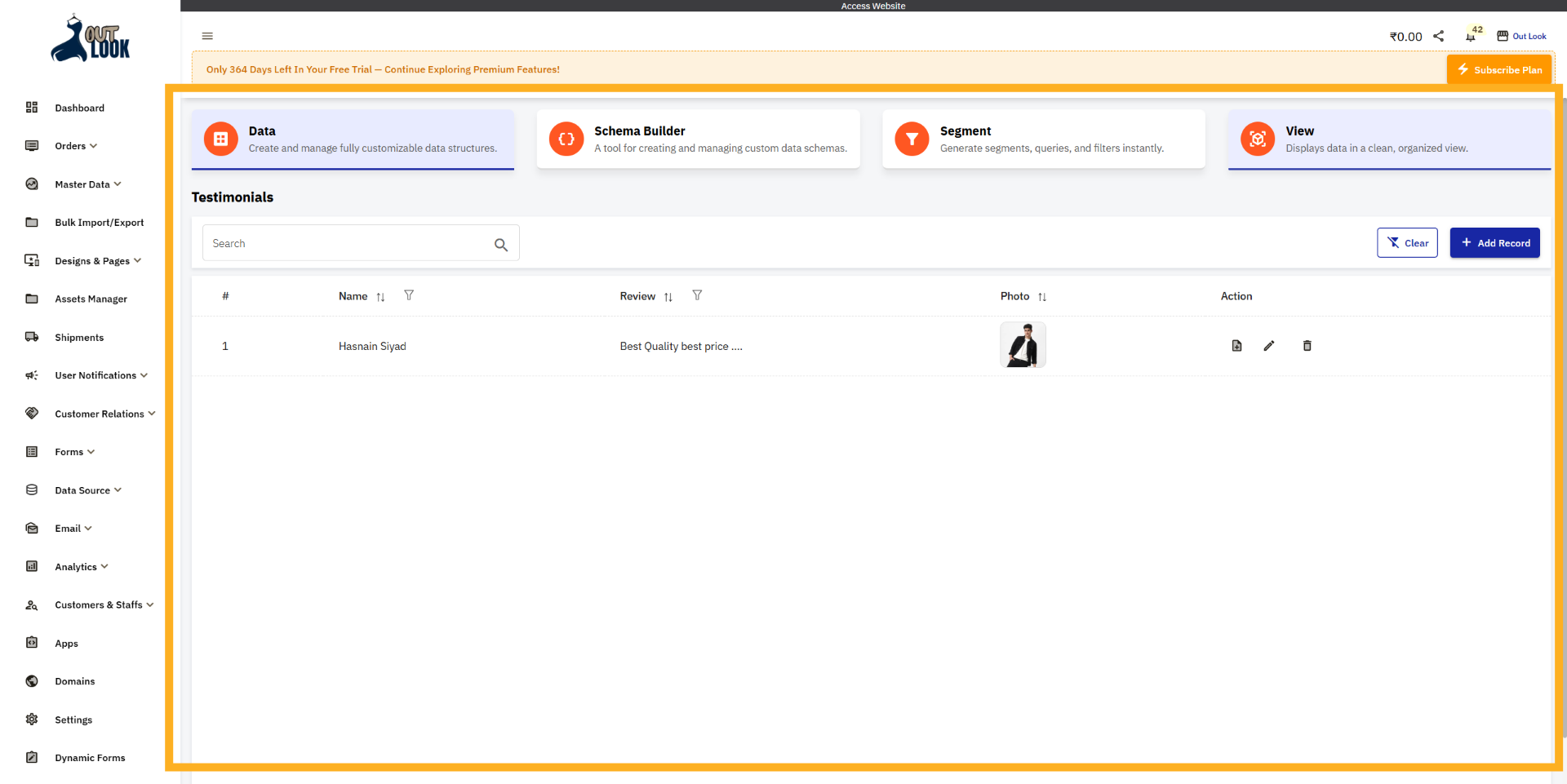This screenshot has width=1567, height=784.
Task: Click the duplicate record file icon
Action: pyautogui.click(x=1236, y=346)
